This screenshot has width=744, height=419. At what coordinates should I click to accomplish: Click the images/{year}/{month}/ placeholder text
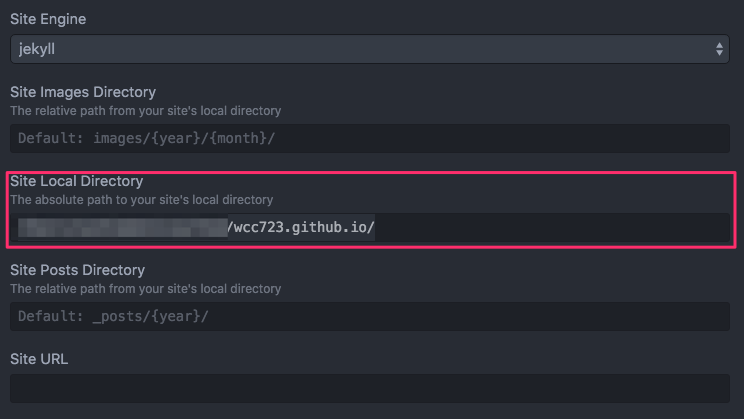click(184, 139)
